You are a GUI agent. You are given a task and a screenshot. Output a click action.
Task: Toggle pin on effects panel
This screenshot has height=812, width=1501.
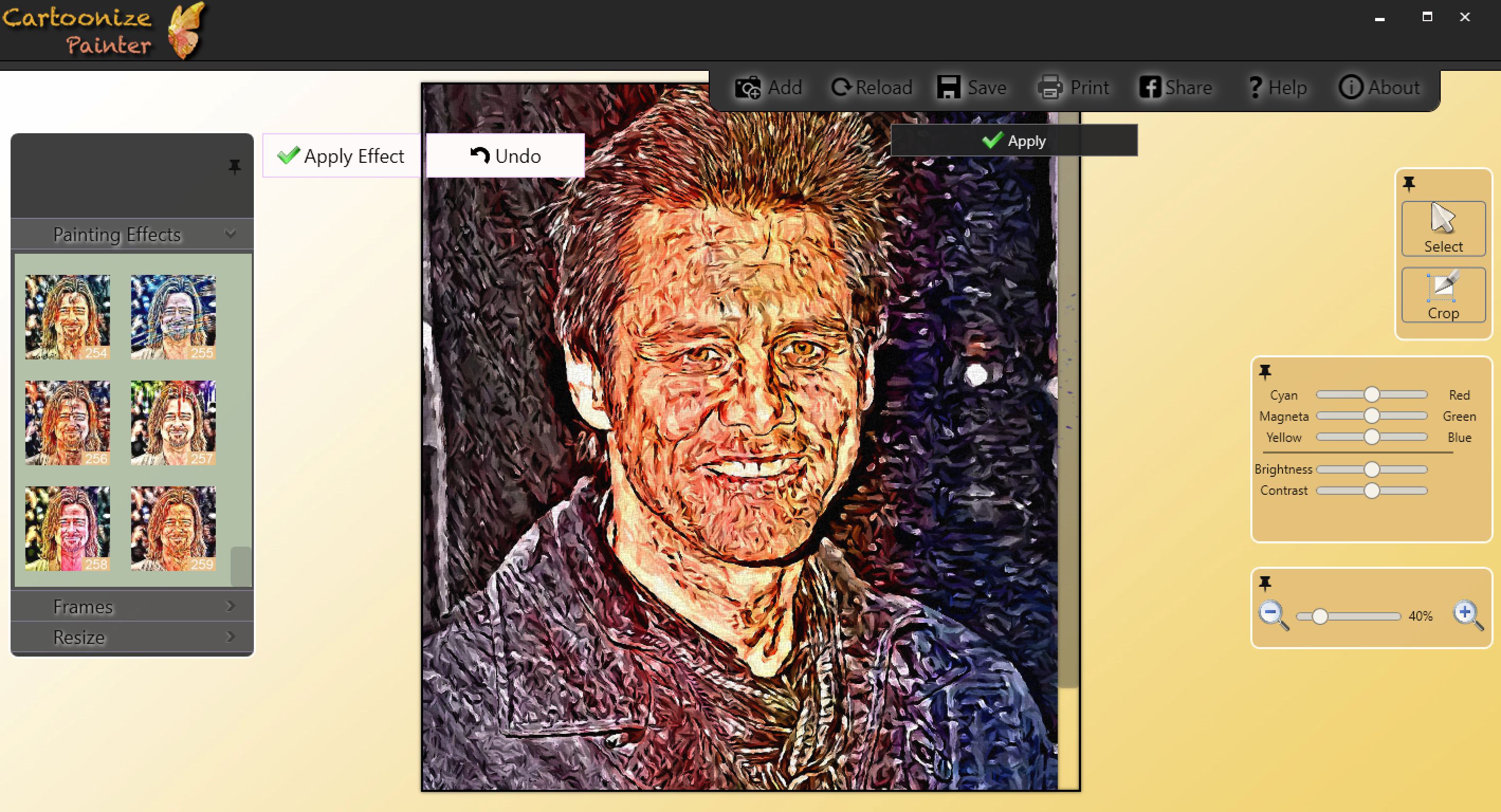coord(234,167)
